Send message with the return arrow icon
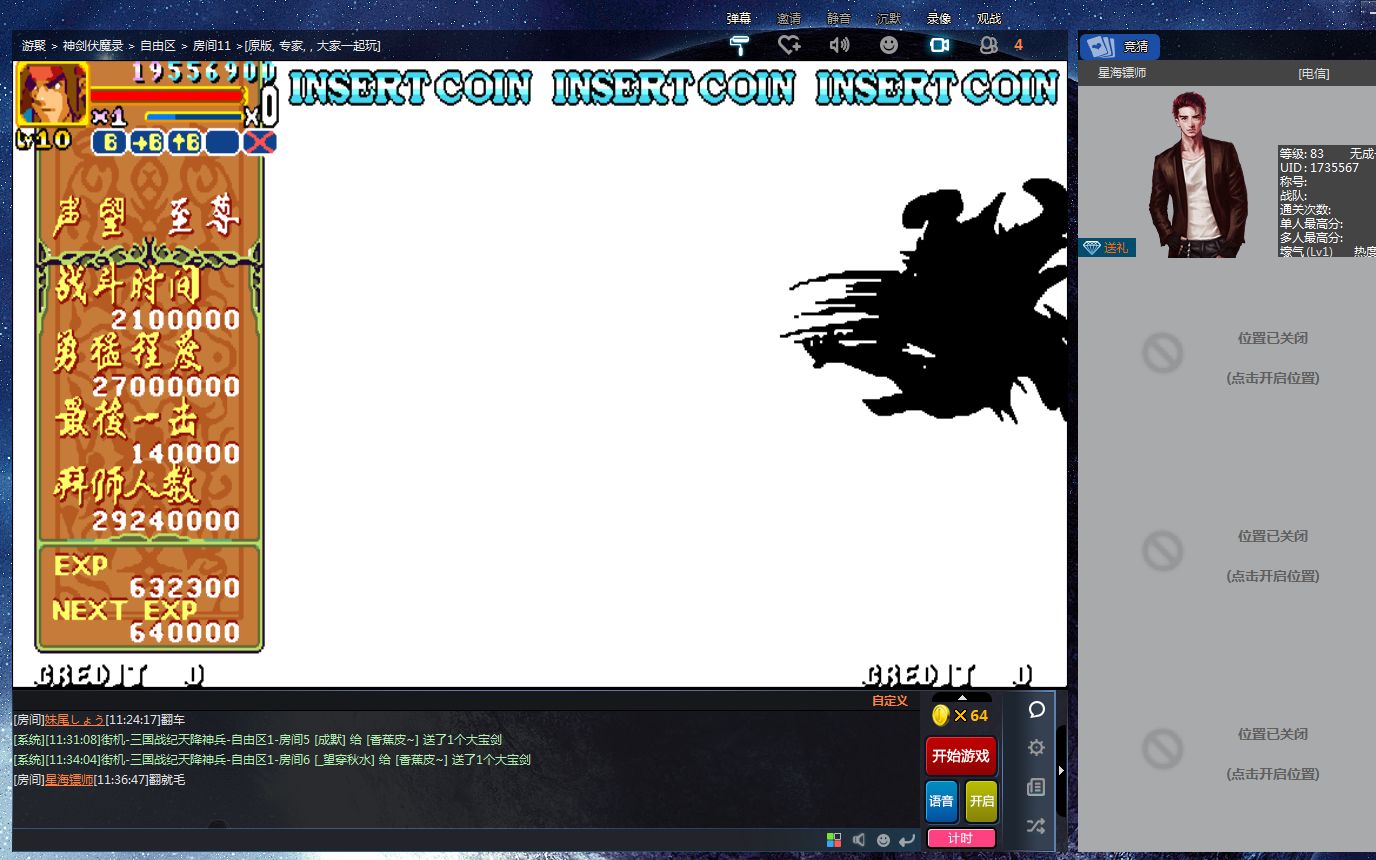 (x=907, y=840)
